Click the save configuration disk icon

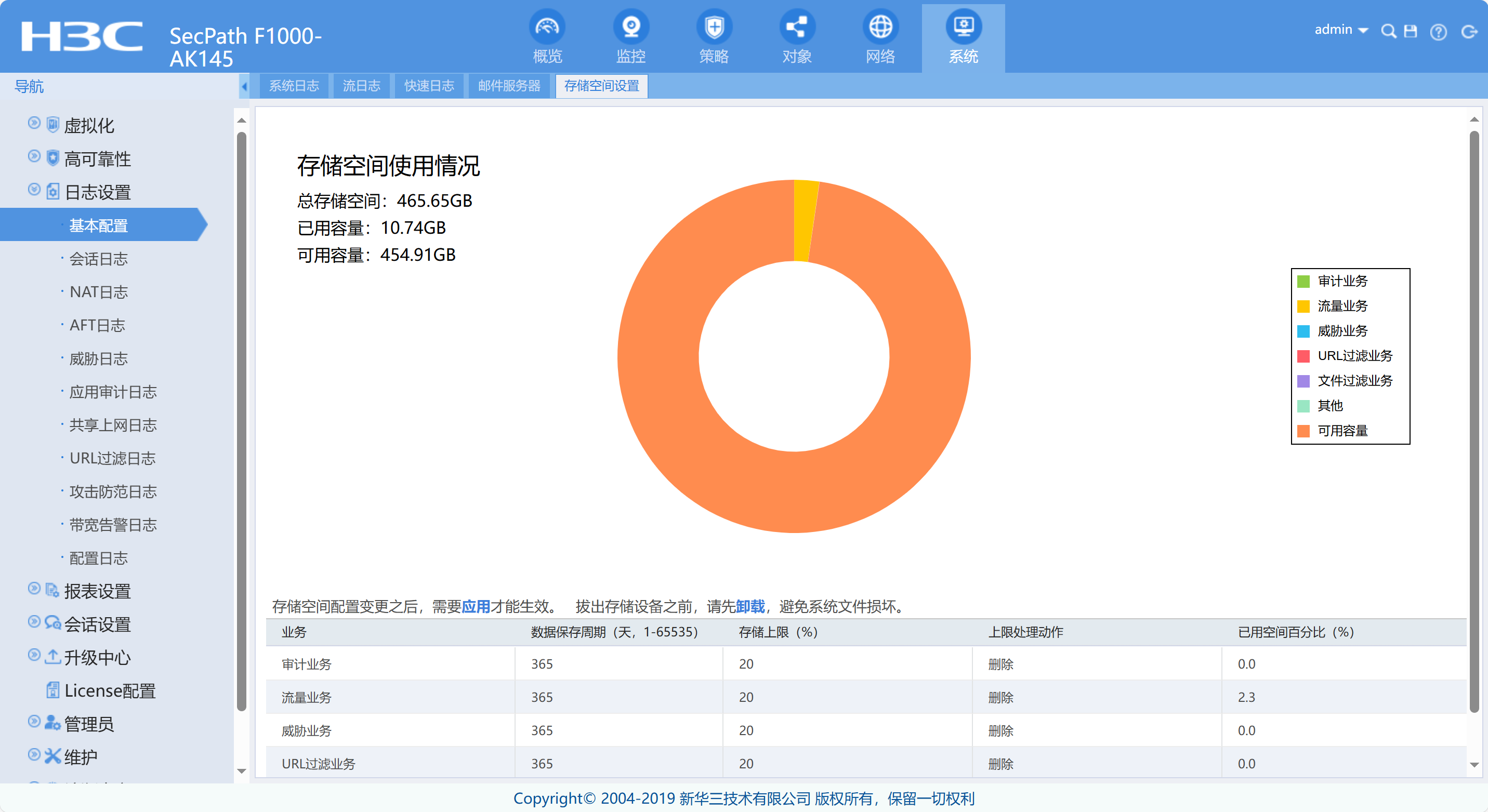(x=1410, y=31)
